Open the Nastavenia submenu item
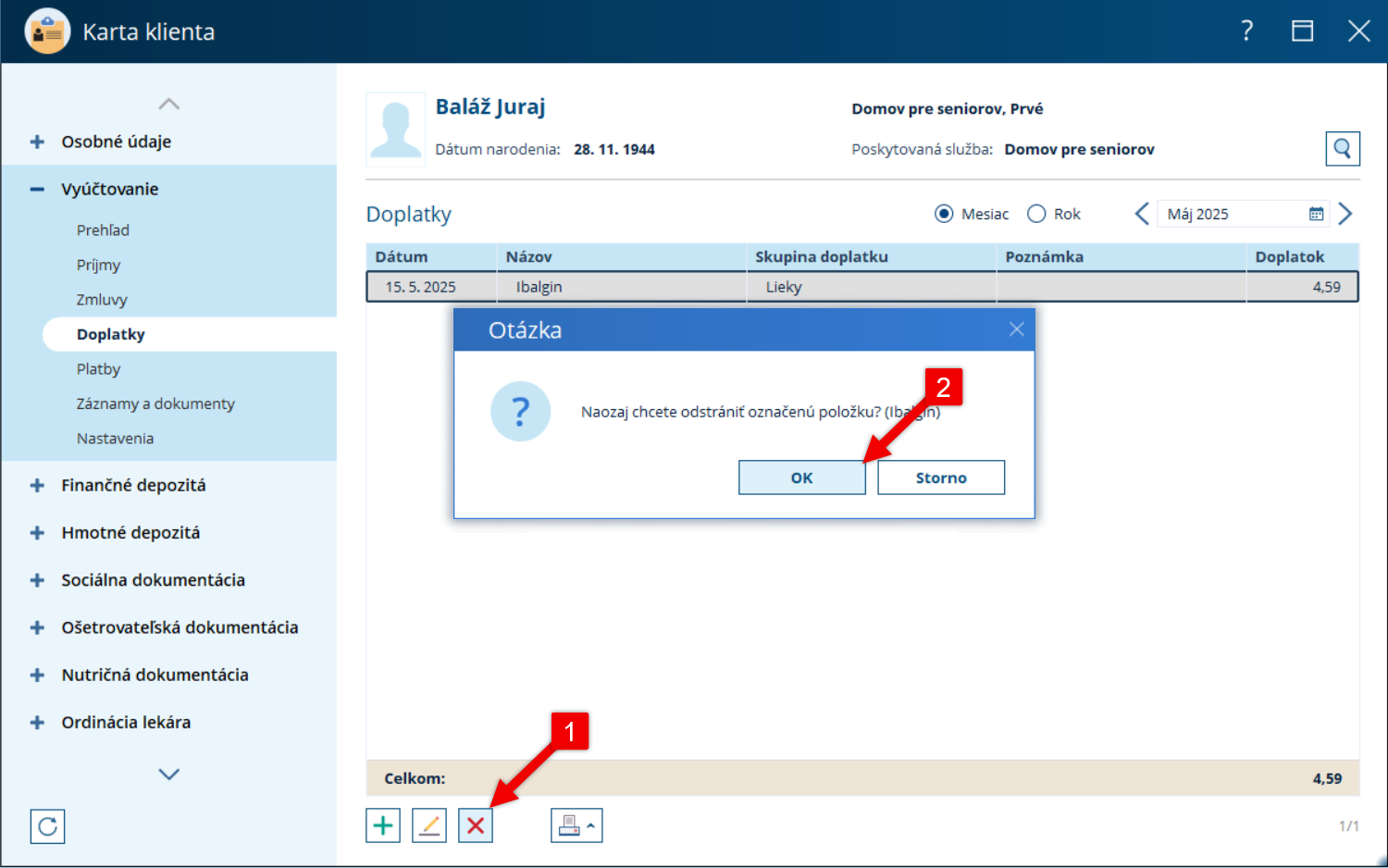This screenshot has height=868, width=1388. click(x=115, y=439)
